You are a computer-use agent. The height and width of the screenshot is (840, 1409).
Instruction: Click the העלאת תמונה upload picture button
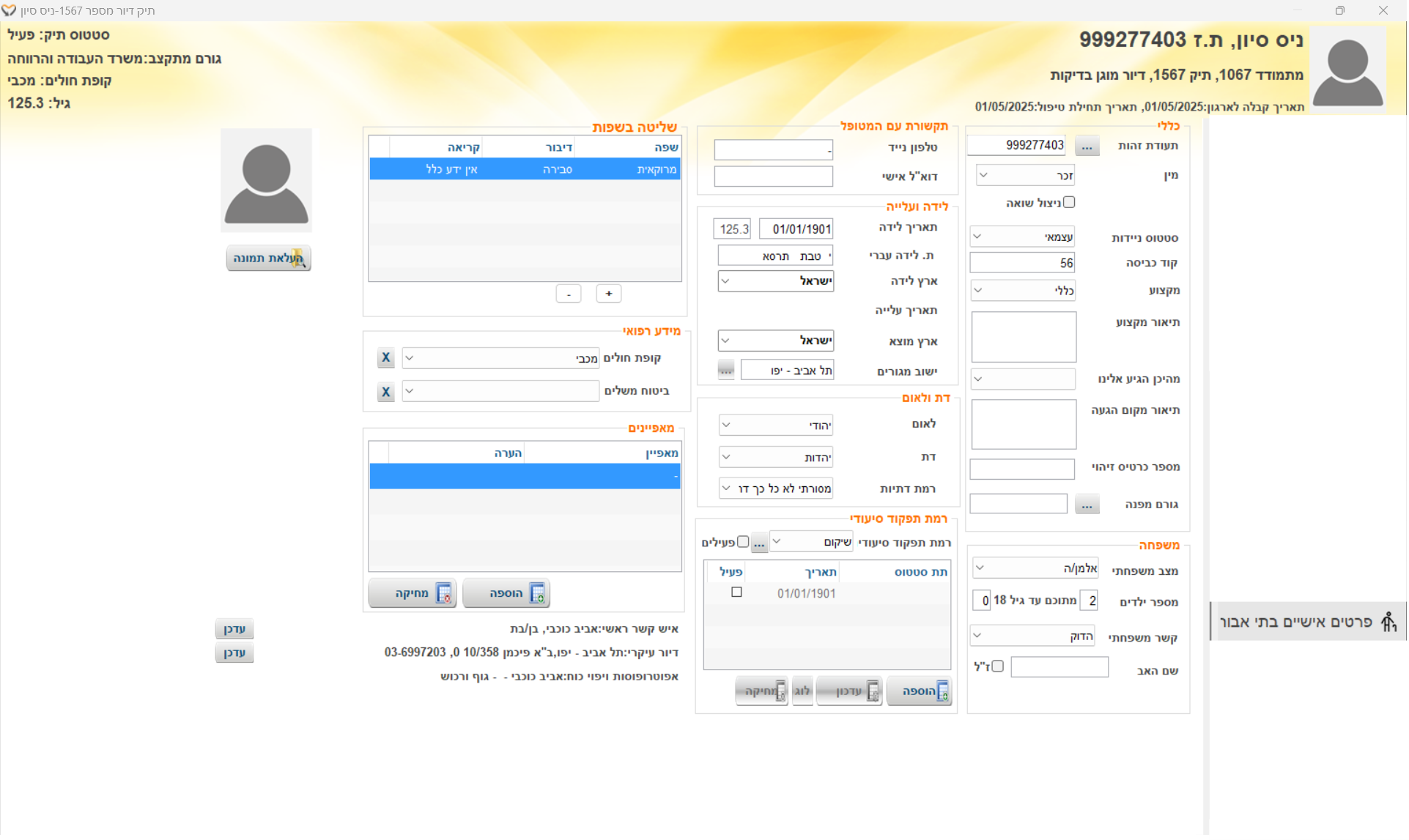(268, 259)
